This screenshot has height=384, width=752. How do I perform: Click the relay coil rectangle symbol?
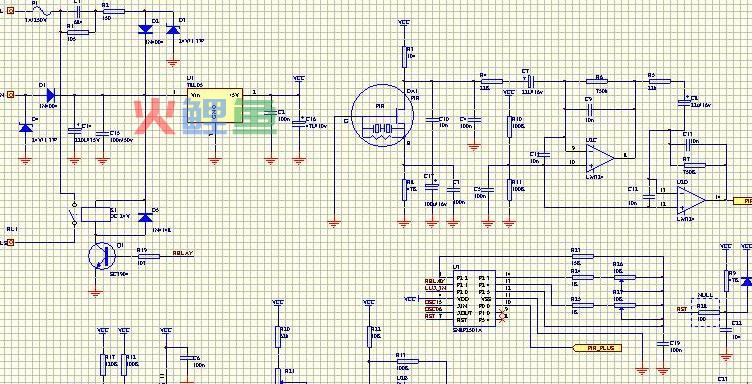[x=96, y=214]
